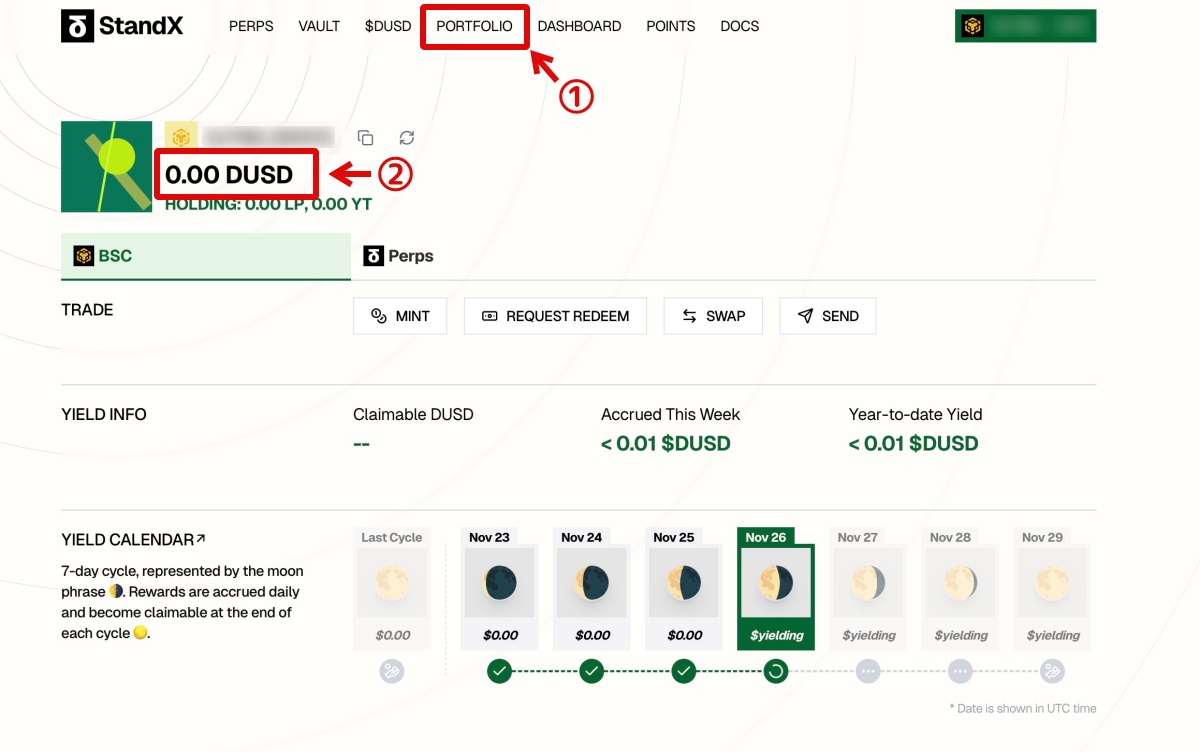Go to the VAULT page
This screenshot has height=752, width=1200.
[x=319, y=26]
